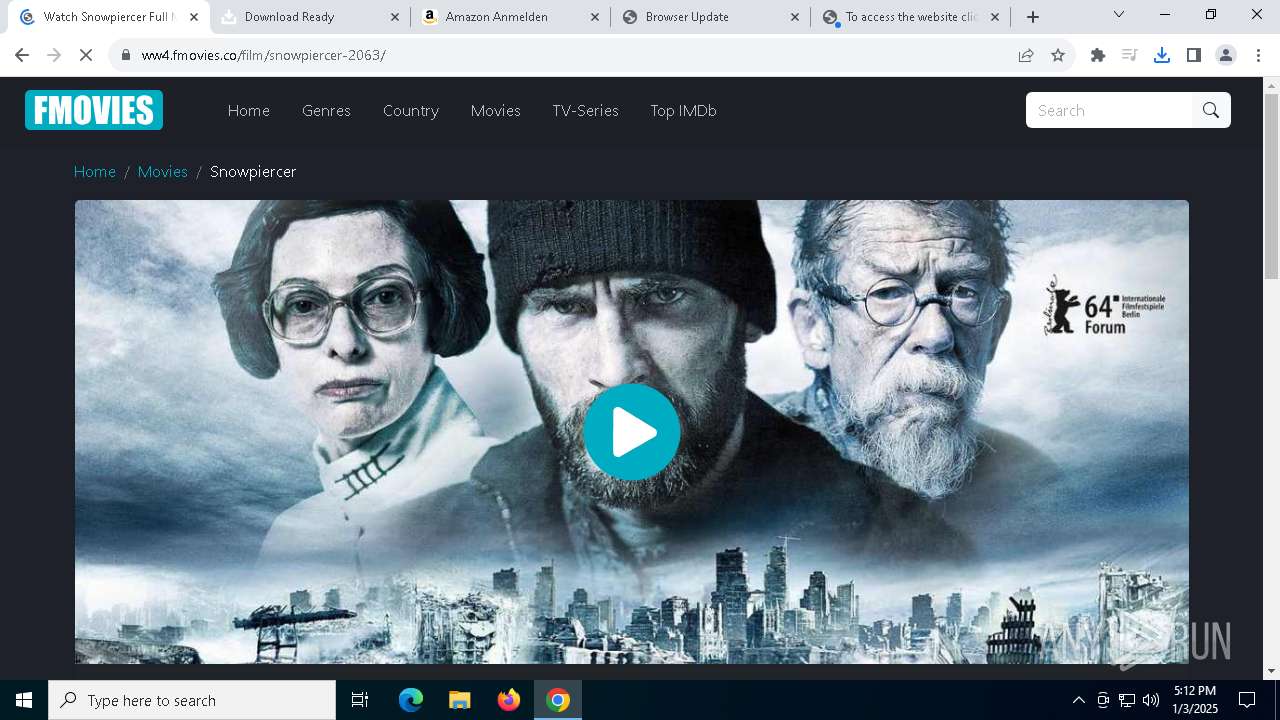Viewport: 1280px width, 720px height.
Task: Click the page vertical scrollbar
Action: tap(1271, 185)
